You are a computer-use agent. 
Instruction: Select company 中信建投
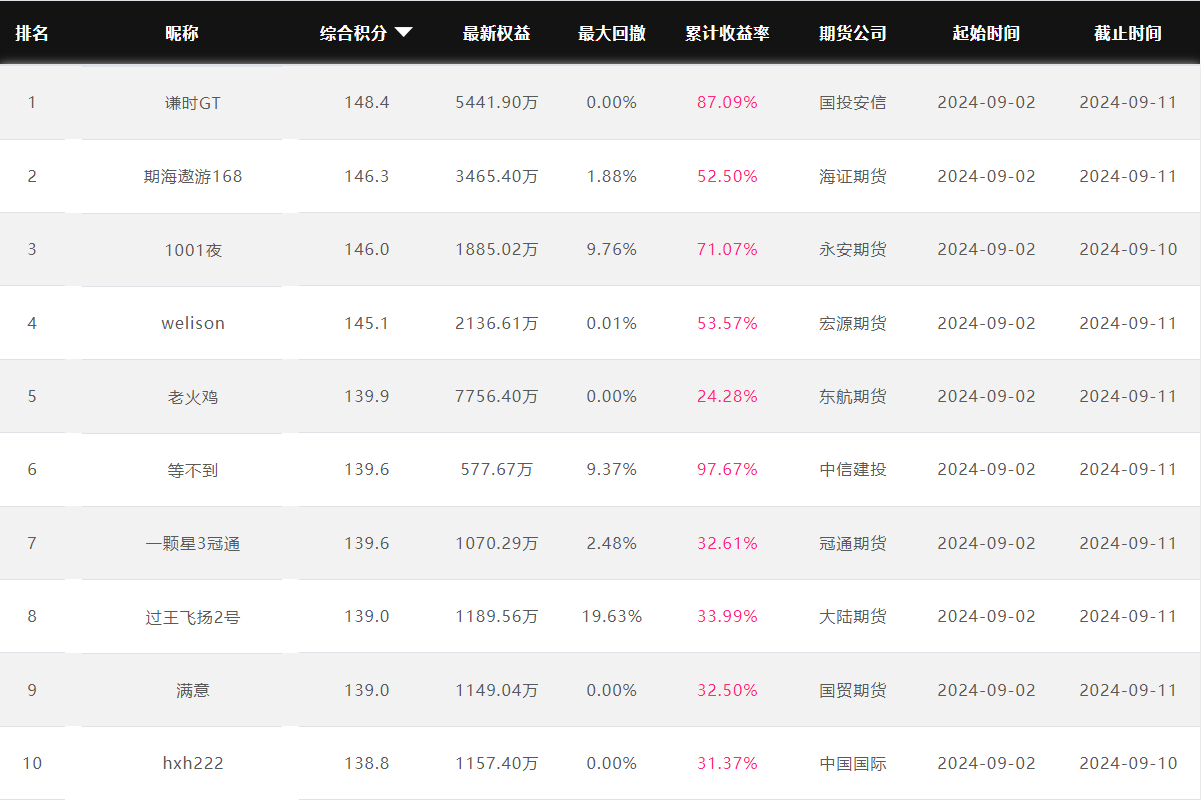point(853,469)
